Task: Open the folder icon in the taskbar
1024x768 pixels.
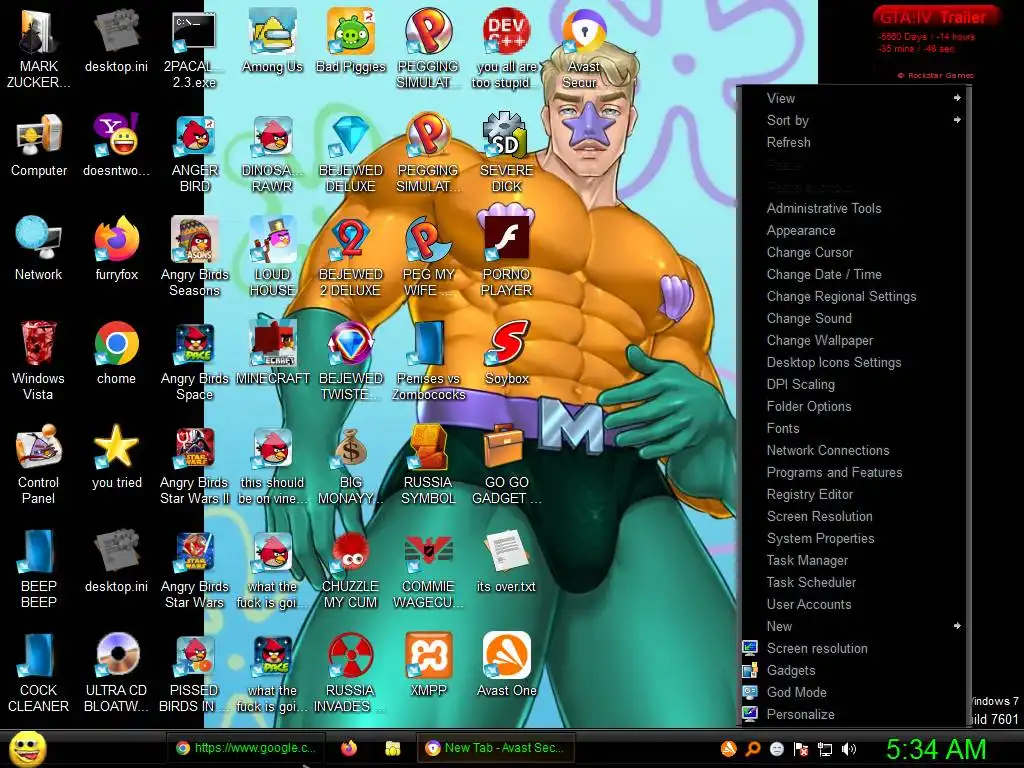Action: 392,748
